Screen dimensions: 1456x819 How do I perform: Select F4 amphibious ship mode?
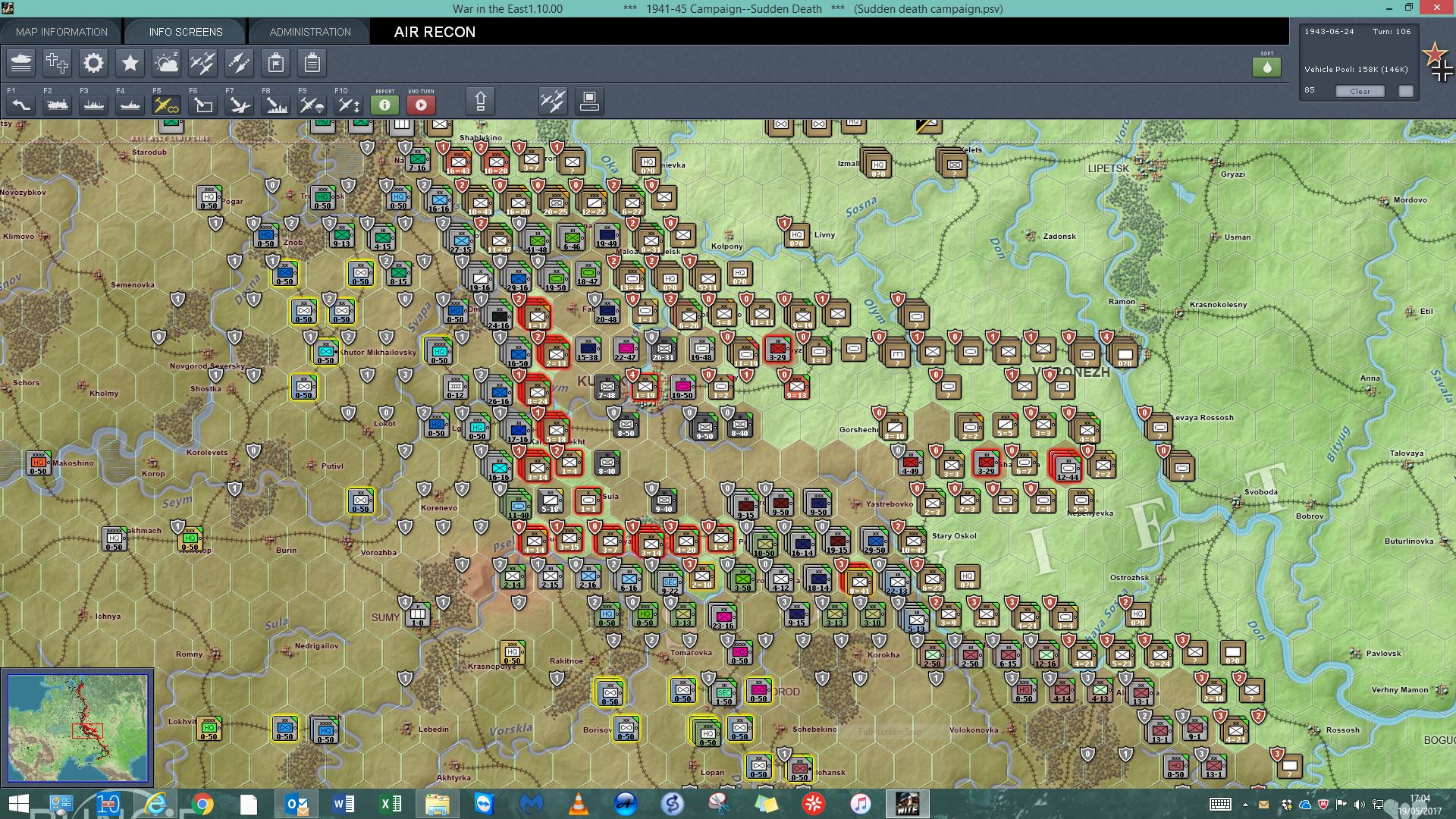[130, 105]
